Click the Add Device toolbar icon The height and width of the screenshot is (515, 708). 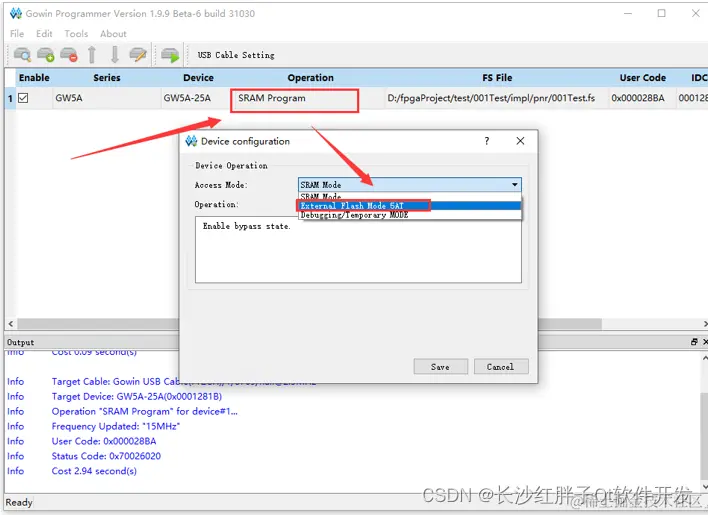coord(46,55)
